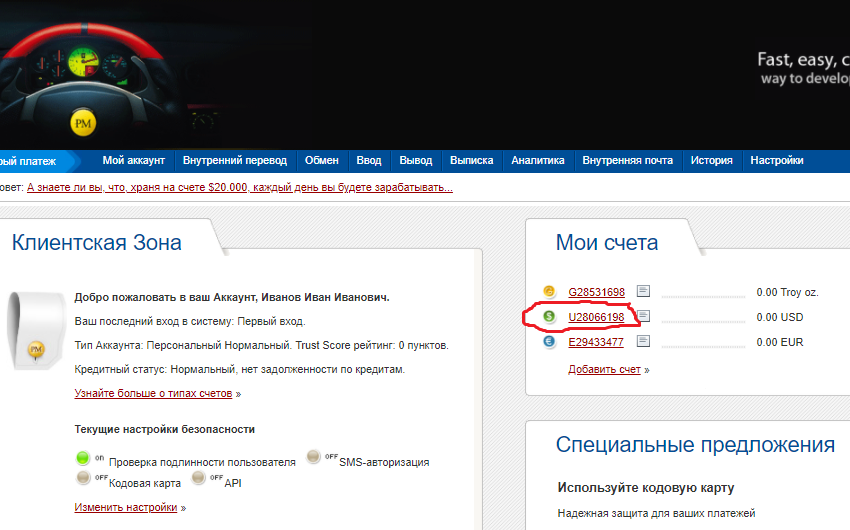
Task: Open the Добавить счет link
Action: [x=605, y=369]
